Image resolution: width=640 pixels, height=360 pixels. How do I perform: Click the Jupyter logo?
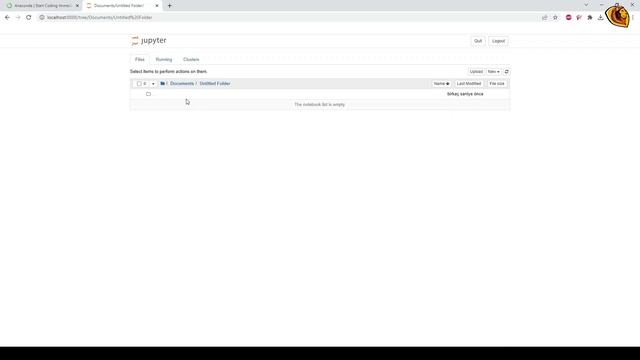coord(149,40)
